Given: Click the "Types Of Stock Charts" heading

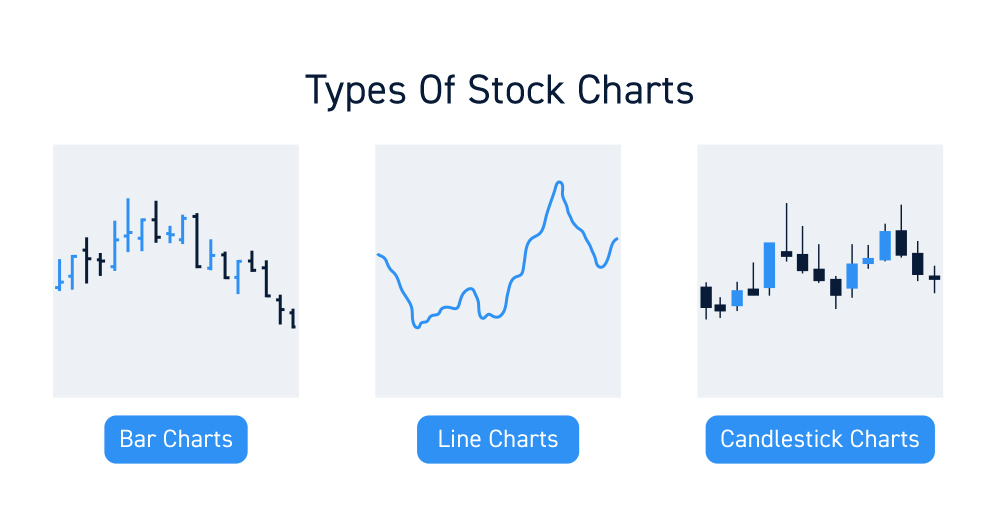Looking at the screenshot, I should [499, 90].
